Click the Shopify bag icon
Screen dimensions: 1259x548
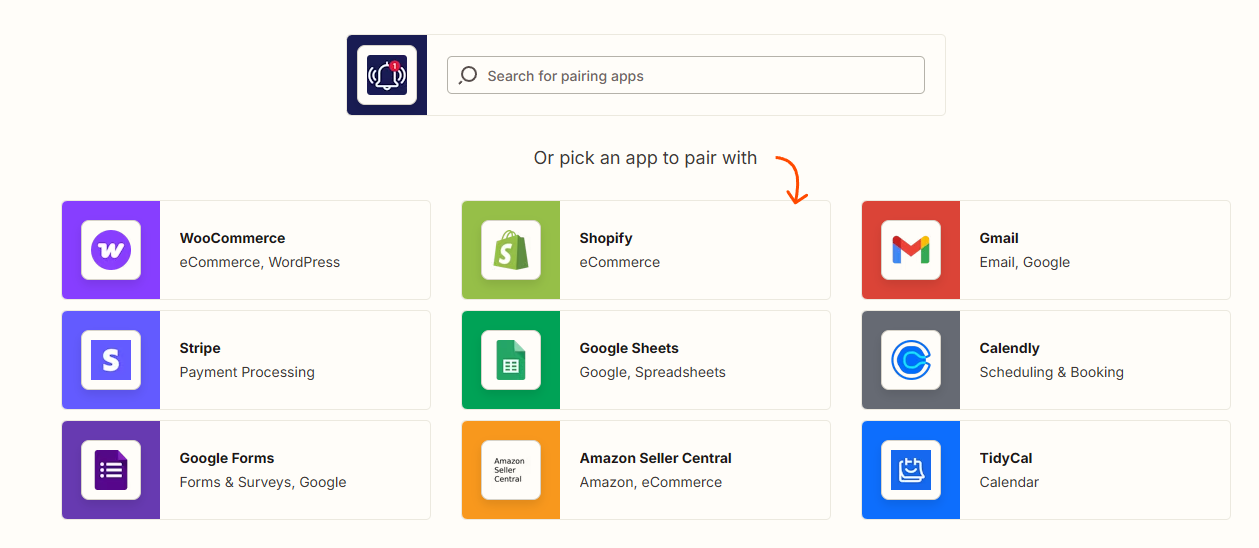click(x=511, y=250)
